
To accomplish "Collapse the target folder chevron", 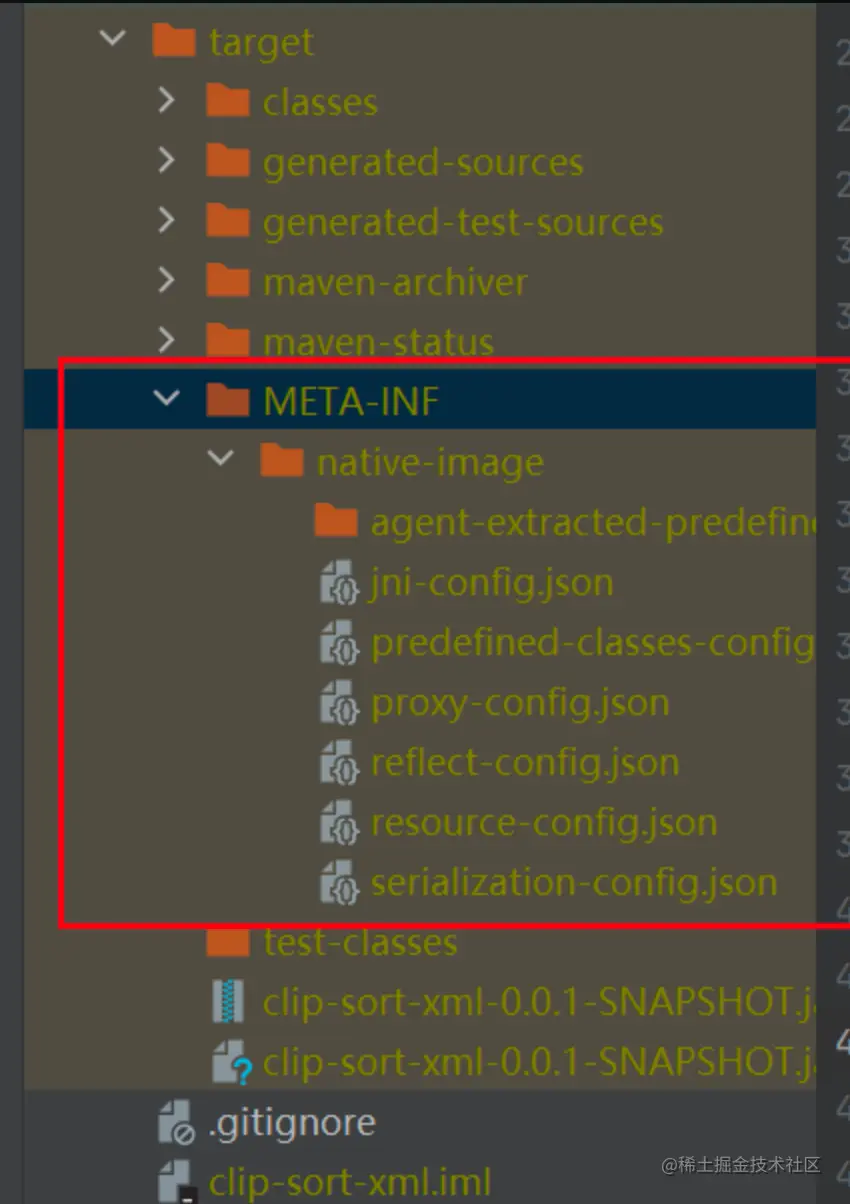I will coord(113,40).
